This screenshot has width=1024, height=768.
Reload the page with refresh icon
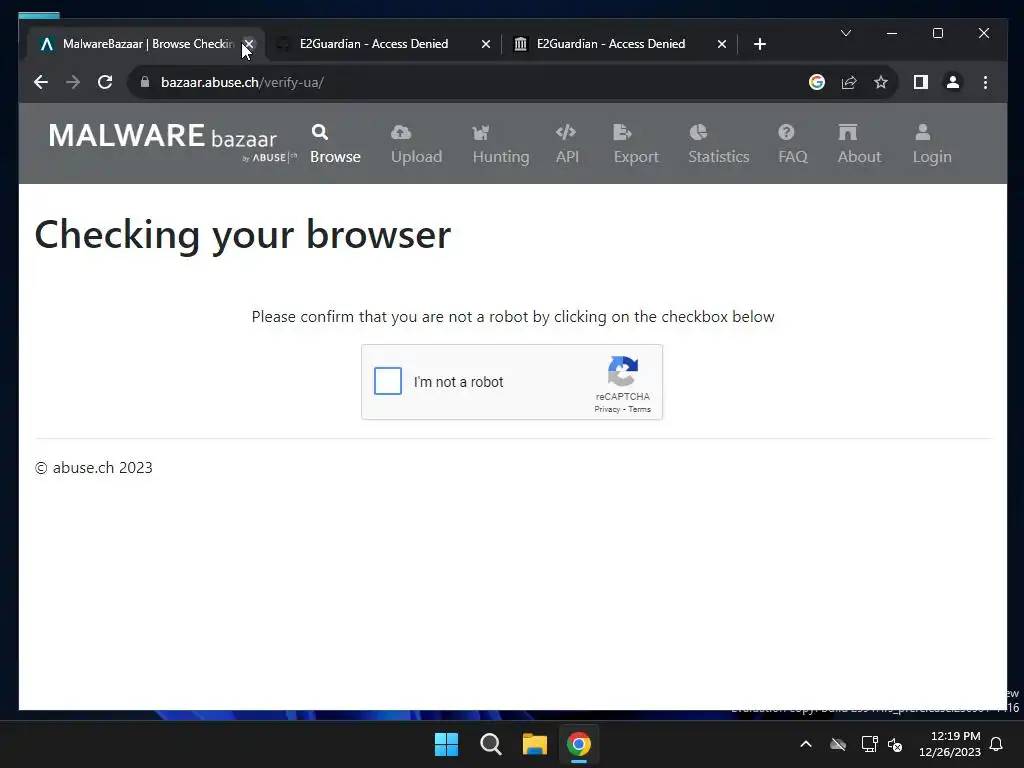[x=105, y=82]
